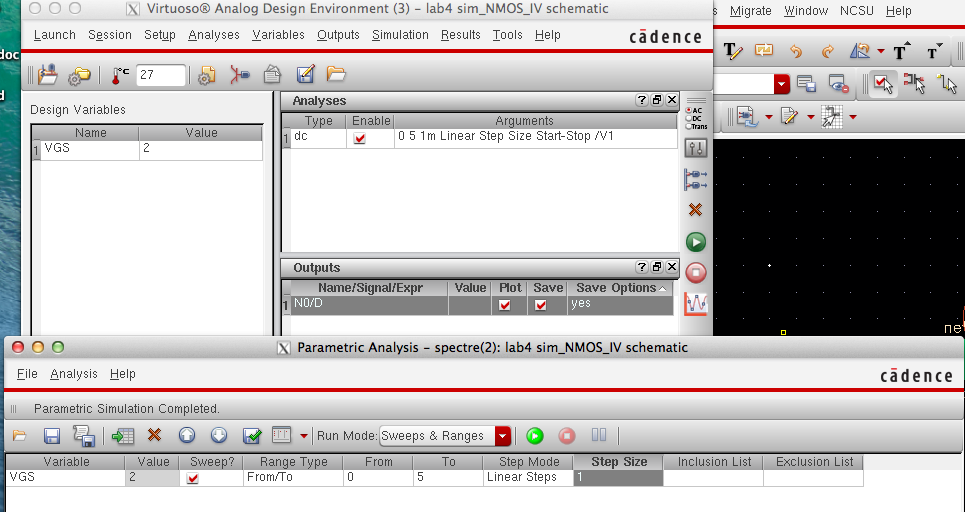Click the red transistor netlist icon in ADE toolbar
The width and height of the screenshot is (965, 512).
pyautogui.click(x=239, y=75)
